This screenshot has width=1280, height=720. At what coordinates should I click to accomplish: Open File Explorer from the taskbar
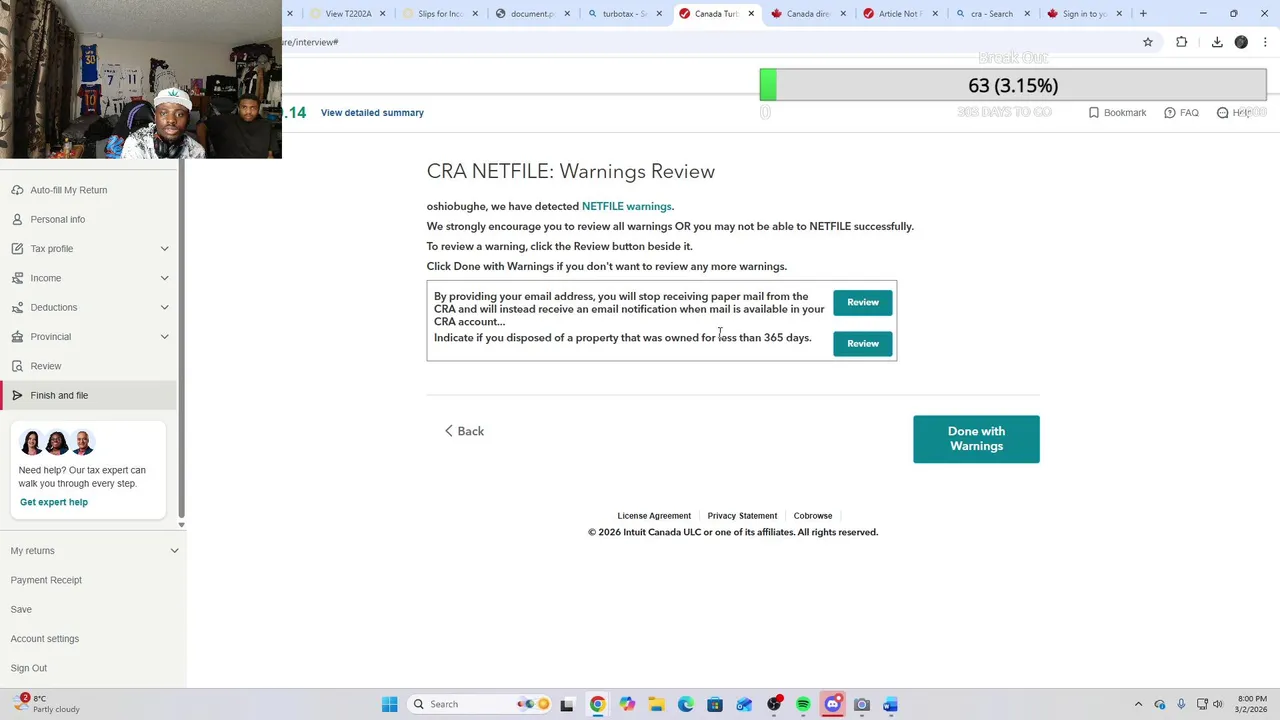[656, 704]
